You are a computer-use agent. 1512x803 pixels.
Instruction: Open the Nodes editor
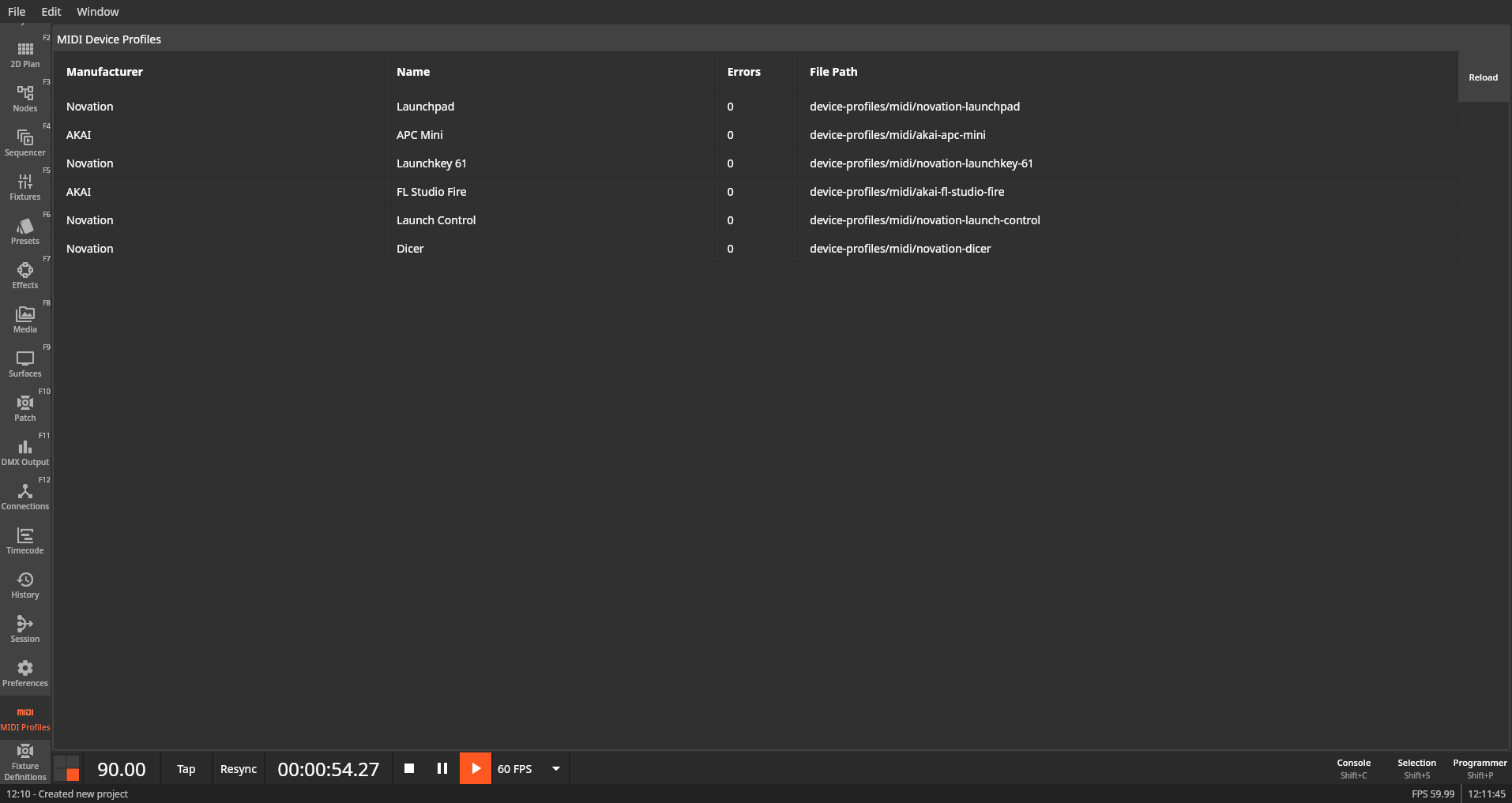click(25, 99)
